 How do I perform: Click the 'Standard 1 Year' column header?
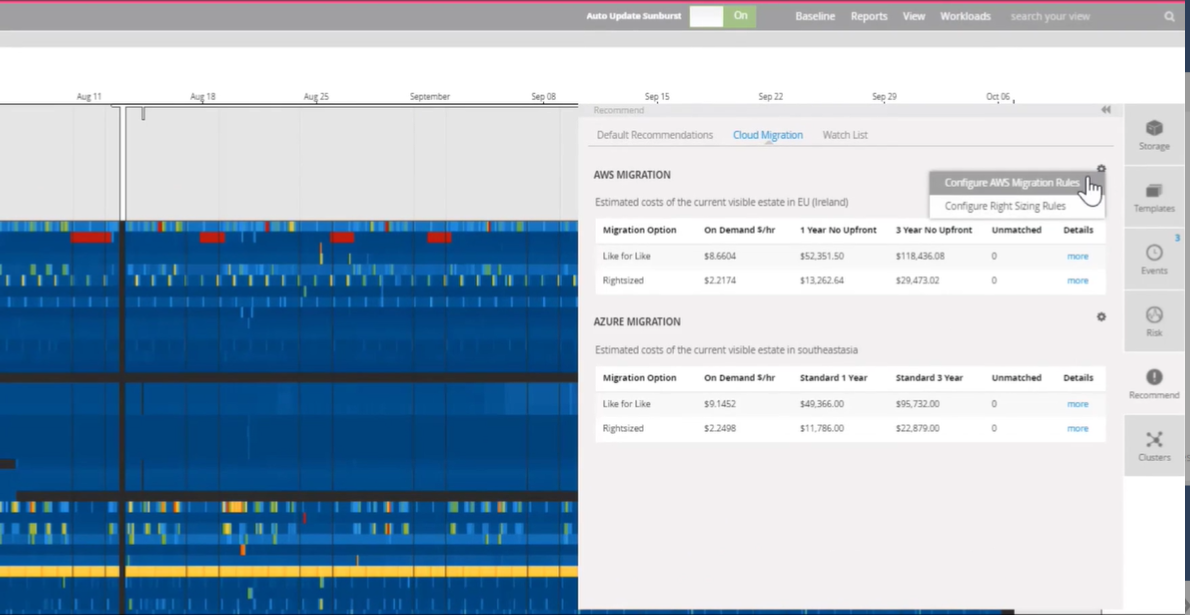click(833, 377)
